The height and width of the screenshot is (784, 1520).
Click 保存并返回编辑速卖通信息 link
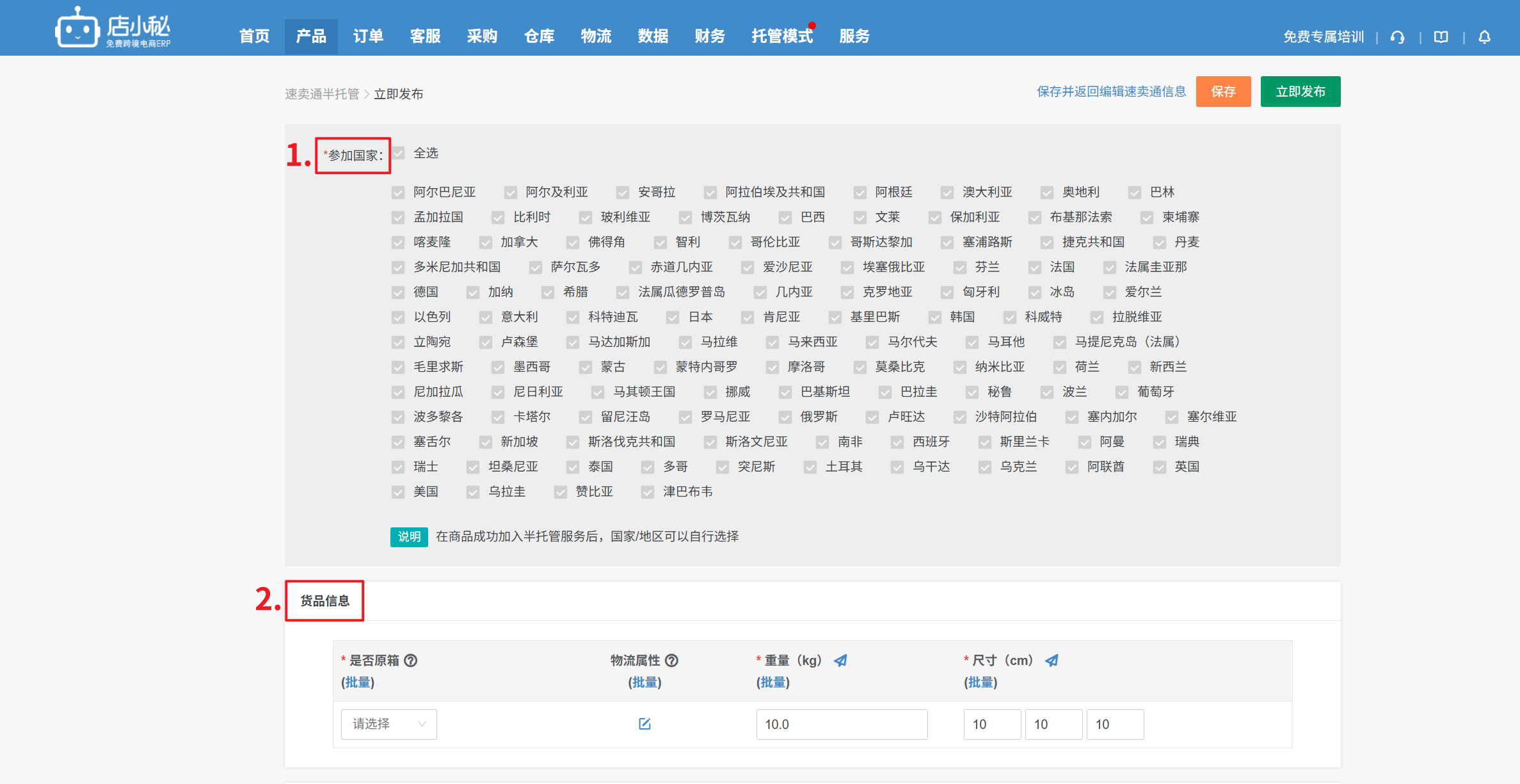(1111, 92)
